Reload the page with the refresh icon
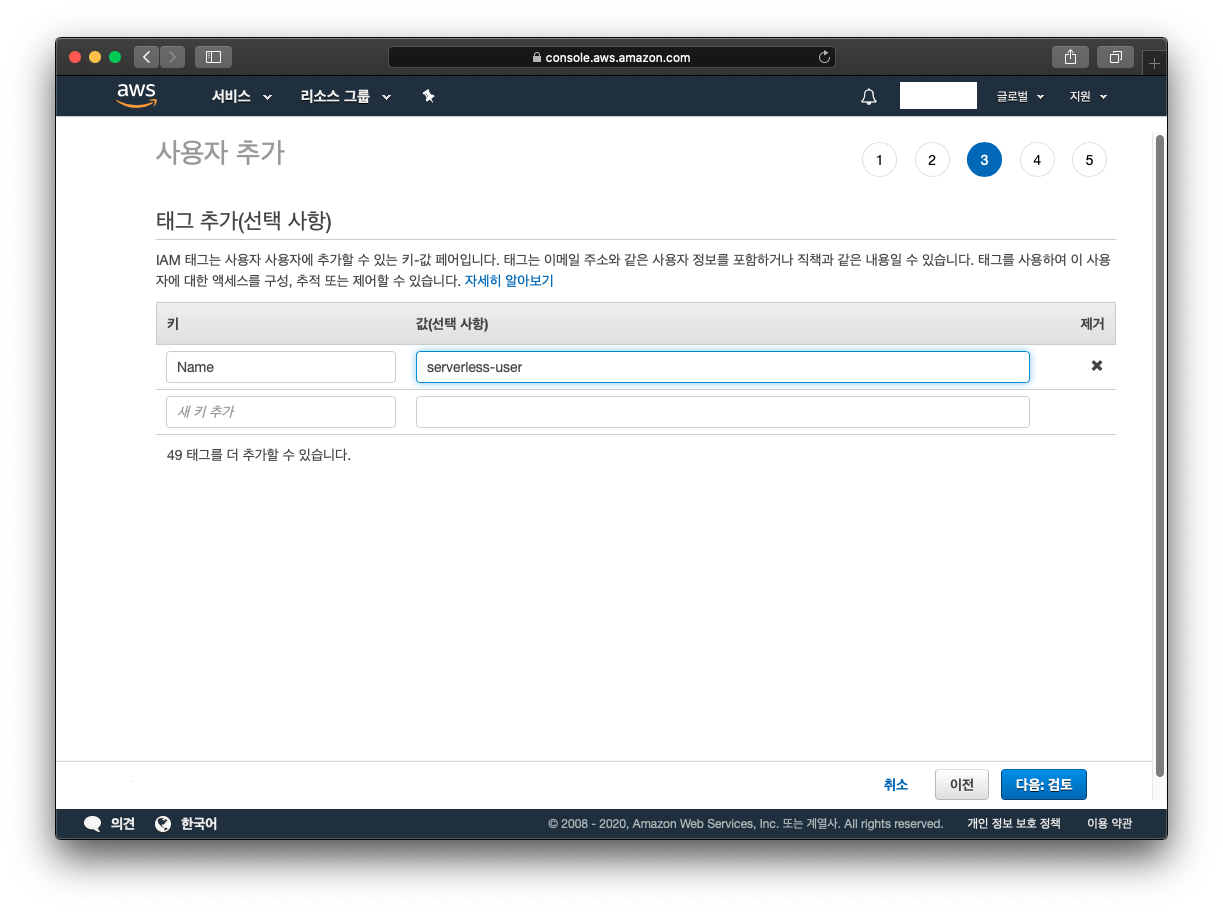 (x=823, y=57)
